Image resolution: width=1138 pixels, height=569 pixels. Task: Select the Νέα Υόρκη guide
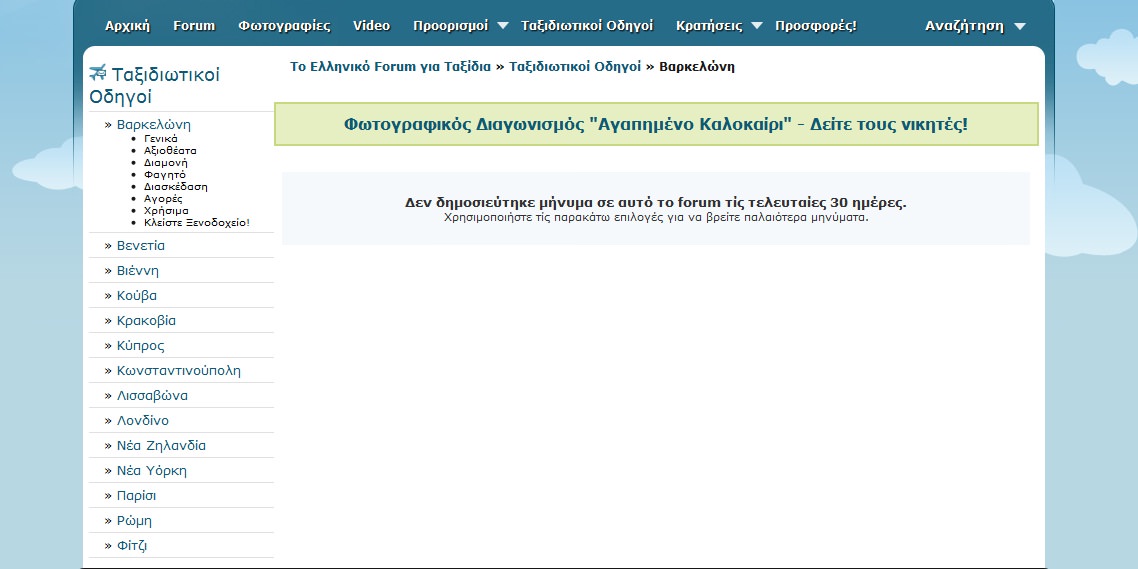pos(151,471)
